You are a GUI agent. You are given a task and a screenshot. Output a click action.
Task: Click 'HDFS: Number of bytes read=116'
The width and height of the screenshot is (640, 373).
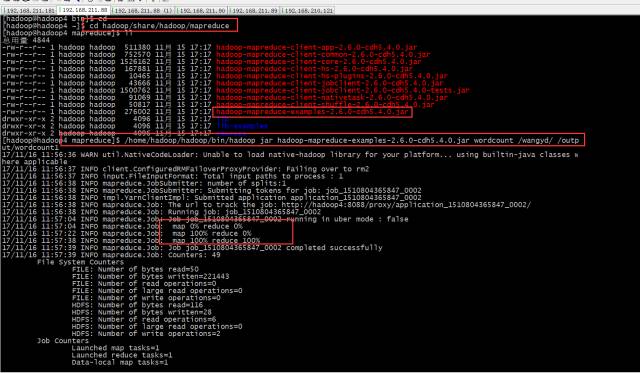pos(138,305)
